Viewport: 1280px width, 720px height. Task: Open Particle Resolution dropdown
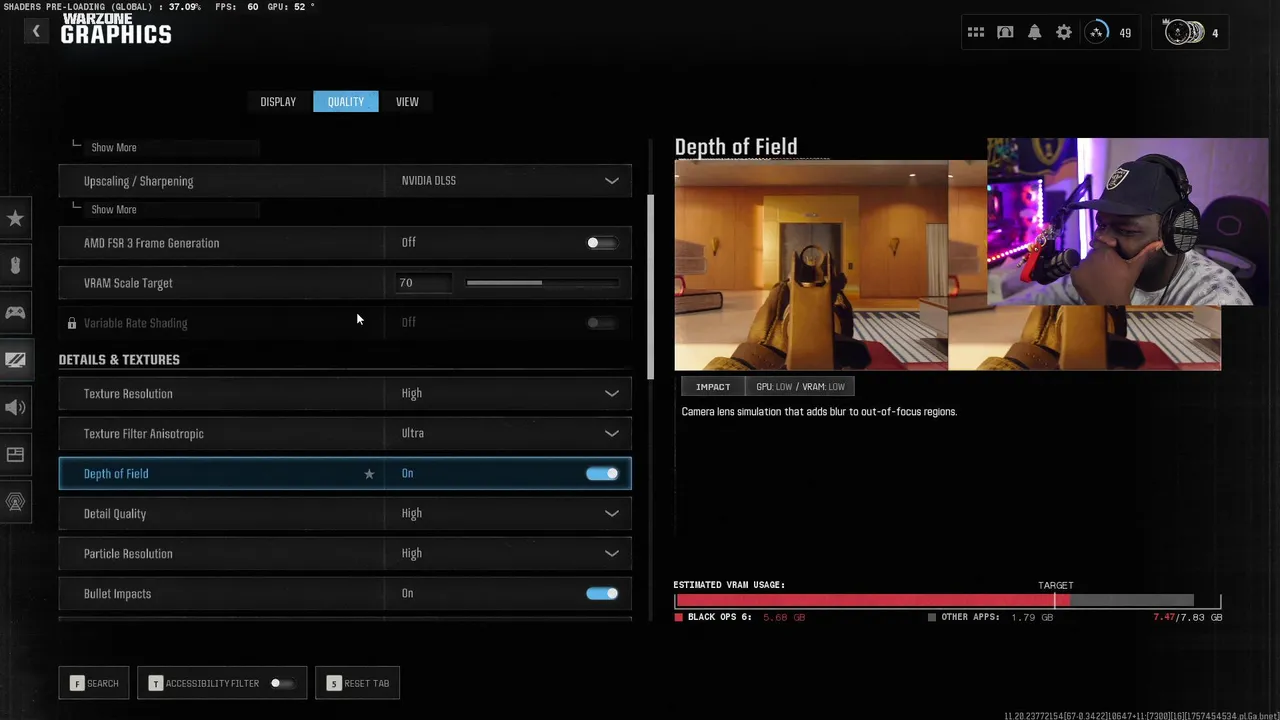508,554
